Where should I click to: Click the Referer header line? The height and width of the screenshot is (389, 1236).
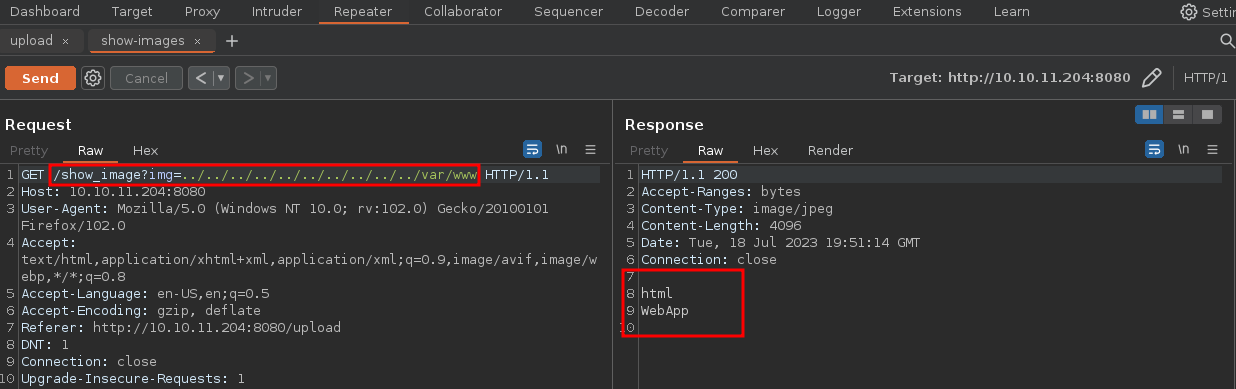click(181, 328)
